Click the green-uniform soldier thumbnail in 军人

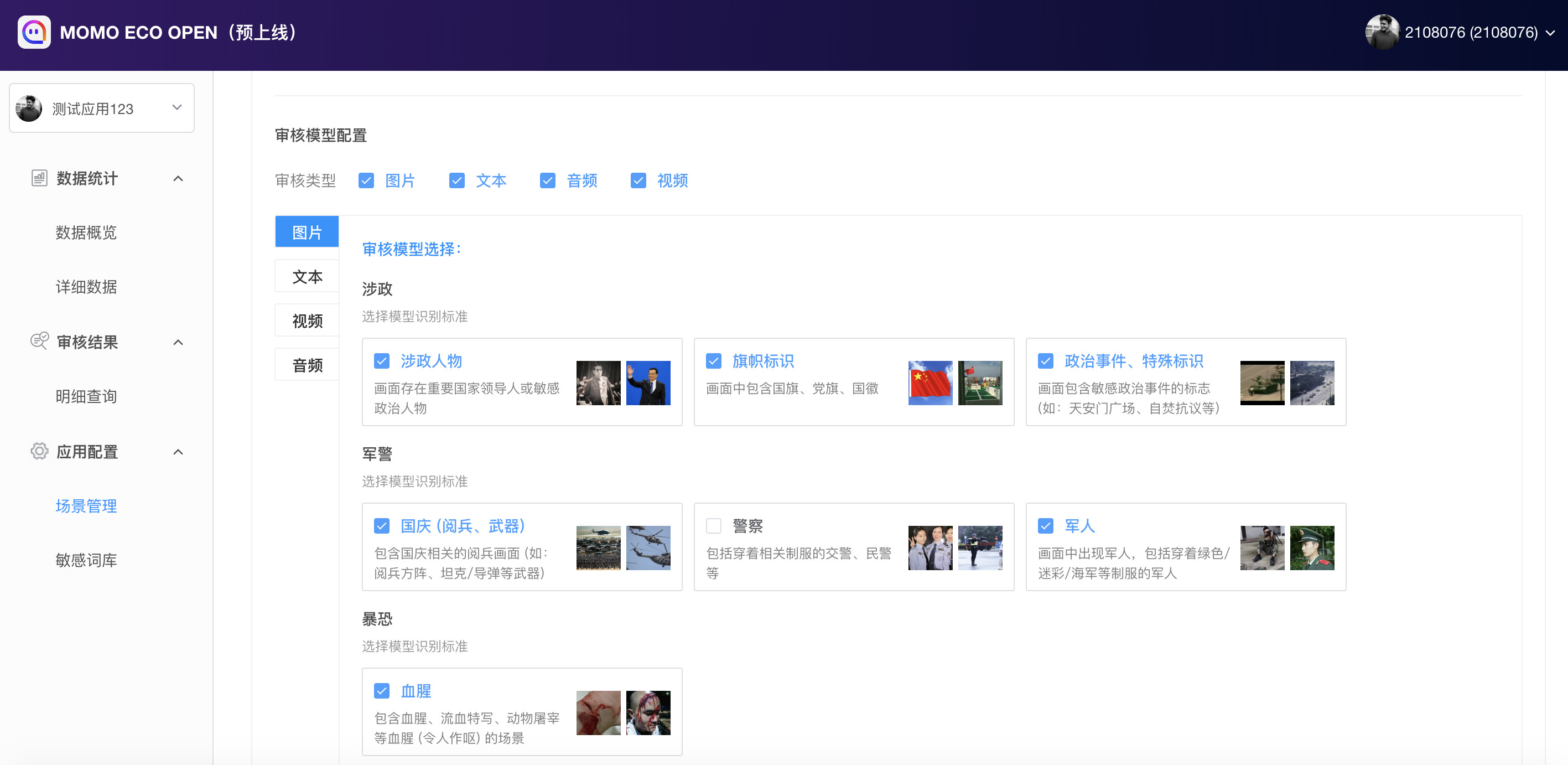coord(1312,547)
